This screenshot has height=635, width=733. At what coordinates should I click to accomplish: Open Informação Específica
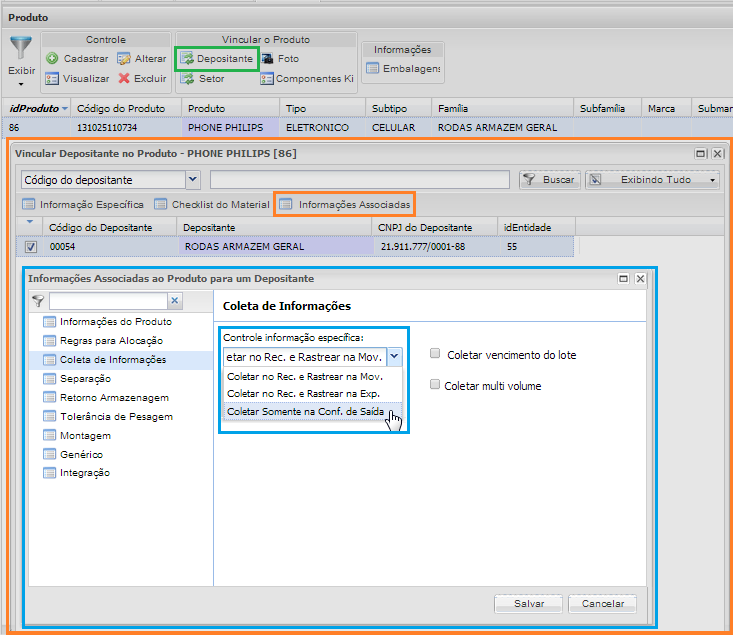click(x=83, y=204)
